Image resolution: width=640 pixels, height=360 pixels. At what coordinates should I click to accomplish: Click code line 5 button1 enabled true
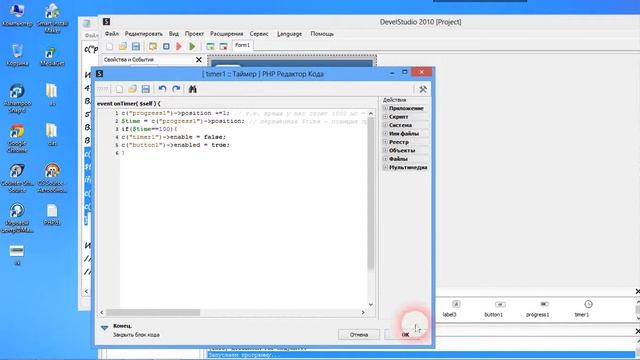click(x=176, y=145)
